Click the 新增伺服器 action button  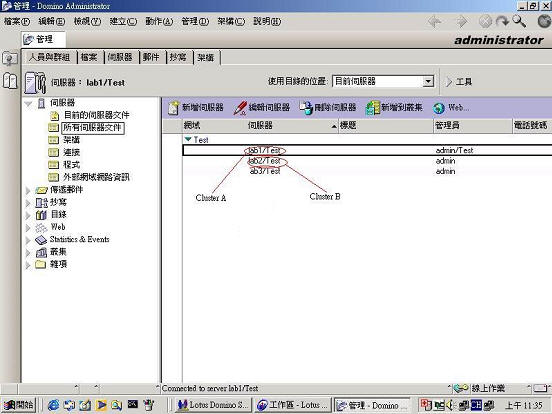pos(196,108)
